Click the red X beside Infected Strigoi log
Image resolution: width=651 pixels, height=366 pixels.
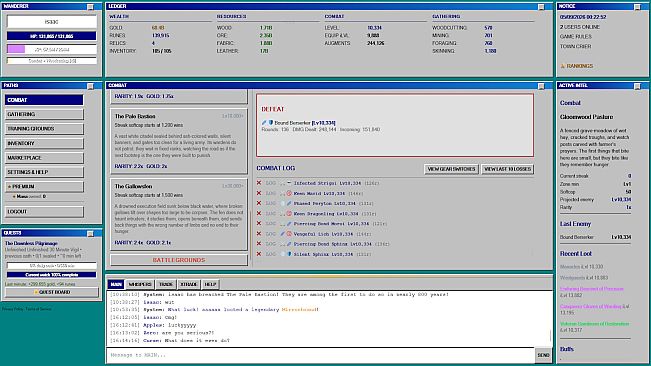259,183
